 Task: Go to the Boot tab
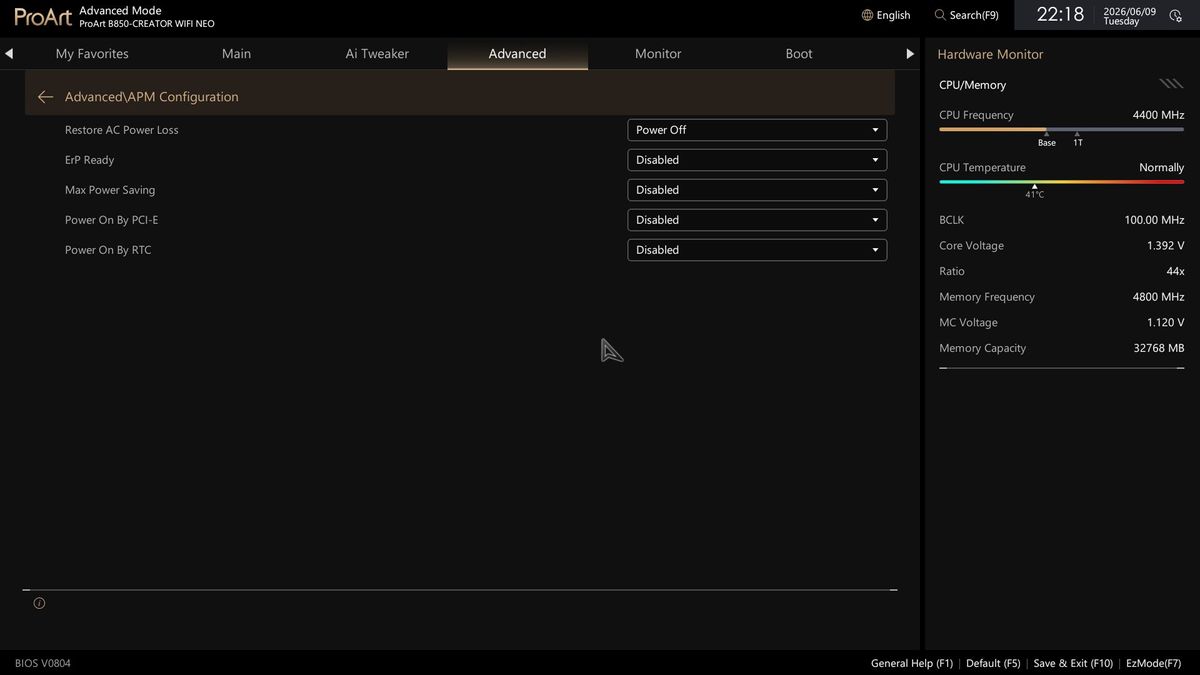click(799, 54)
